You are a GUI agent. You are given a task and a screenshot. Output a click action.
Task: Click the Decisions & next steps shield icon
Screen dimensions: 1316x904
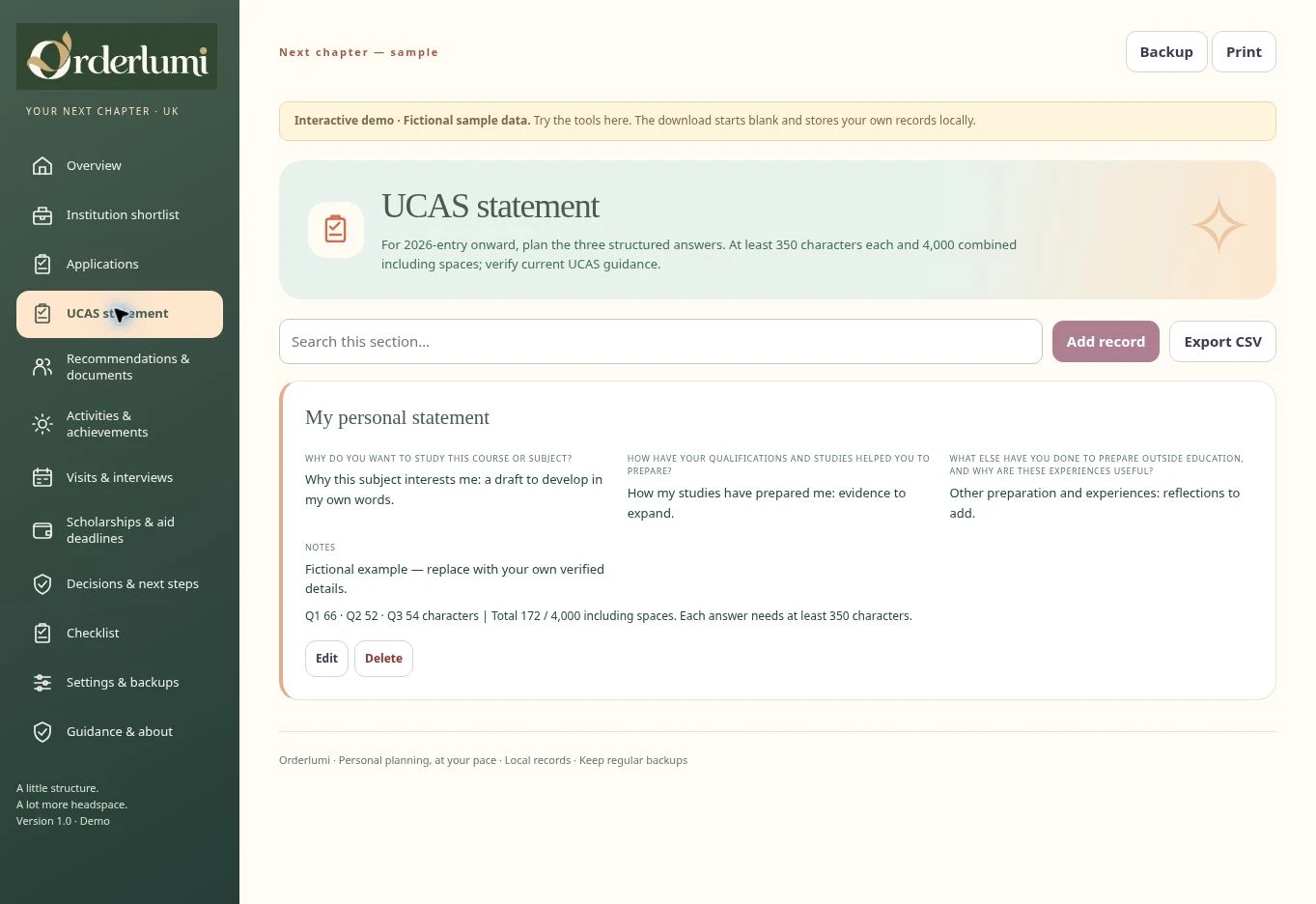pyautogui.click(x=42, y=584)
